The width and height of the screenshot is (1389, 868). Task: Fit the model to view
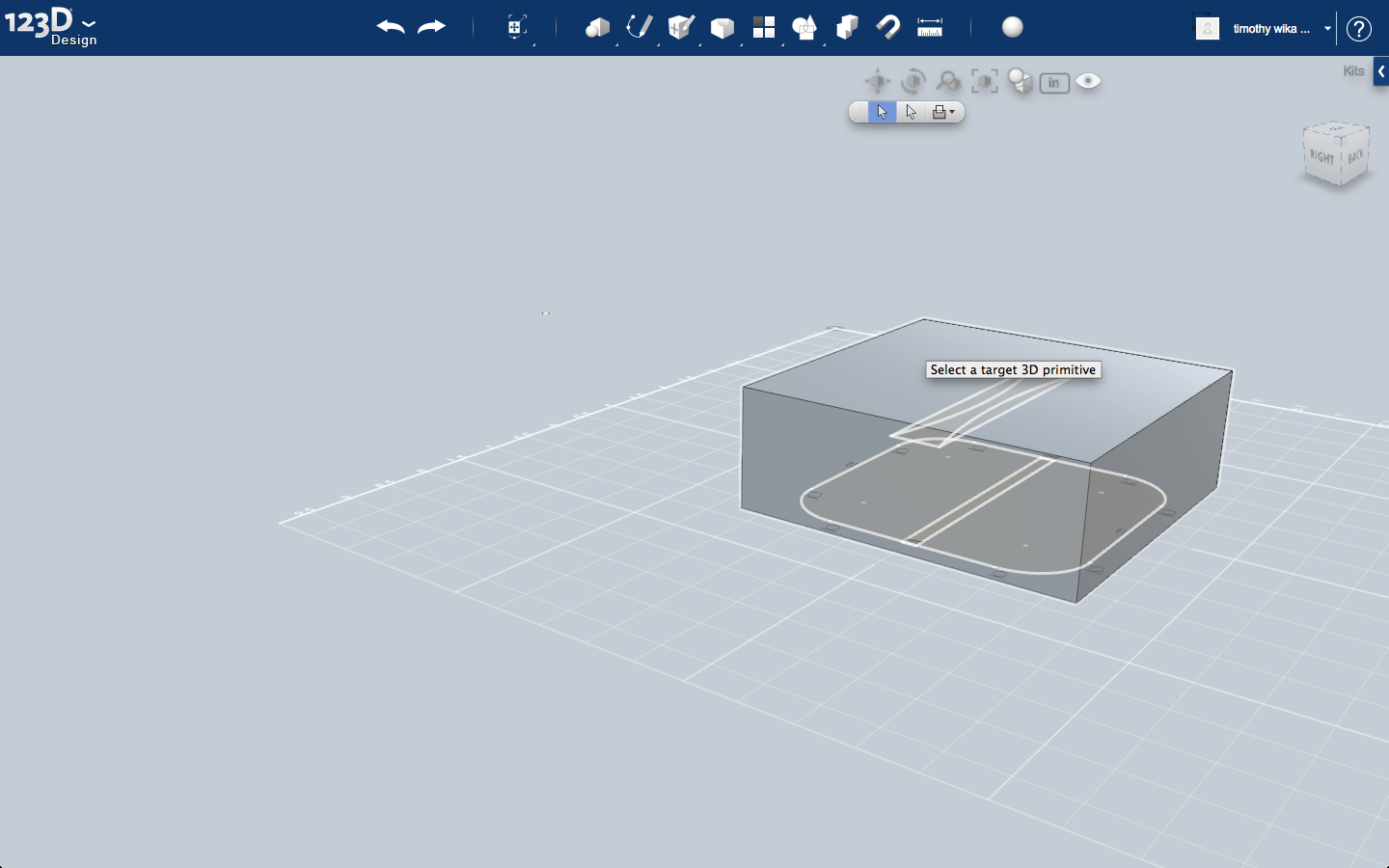point(985,82)
